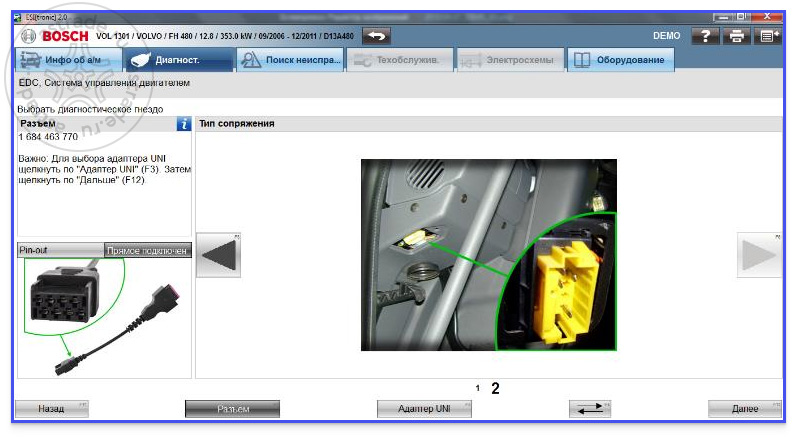Viewport: 799px width, 437px height.
Task: Open the Оборудование tab
Action: [x=621, y=60]
